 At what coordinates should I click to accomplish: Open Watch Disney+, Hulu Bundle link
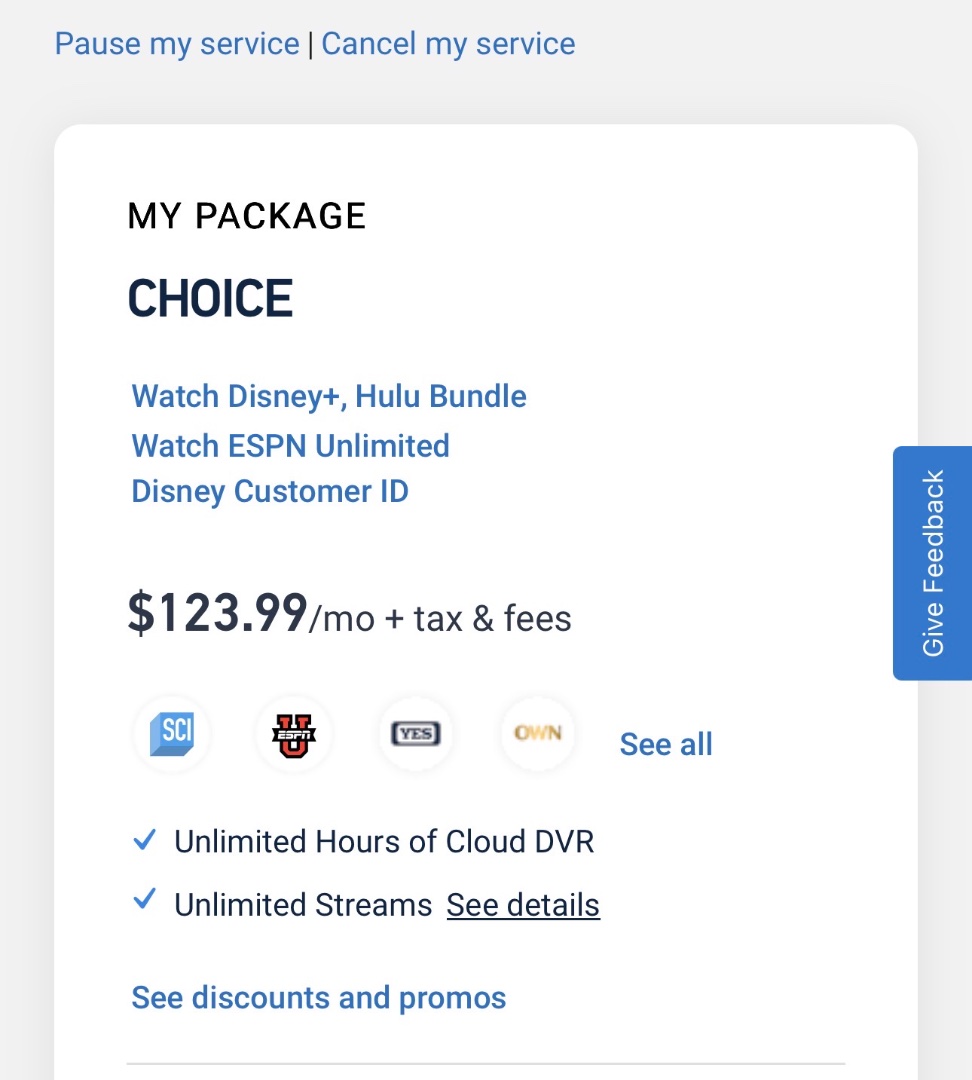(329, 396)
